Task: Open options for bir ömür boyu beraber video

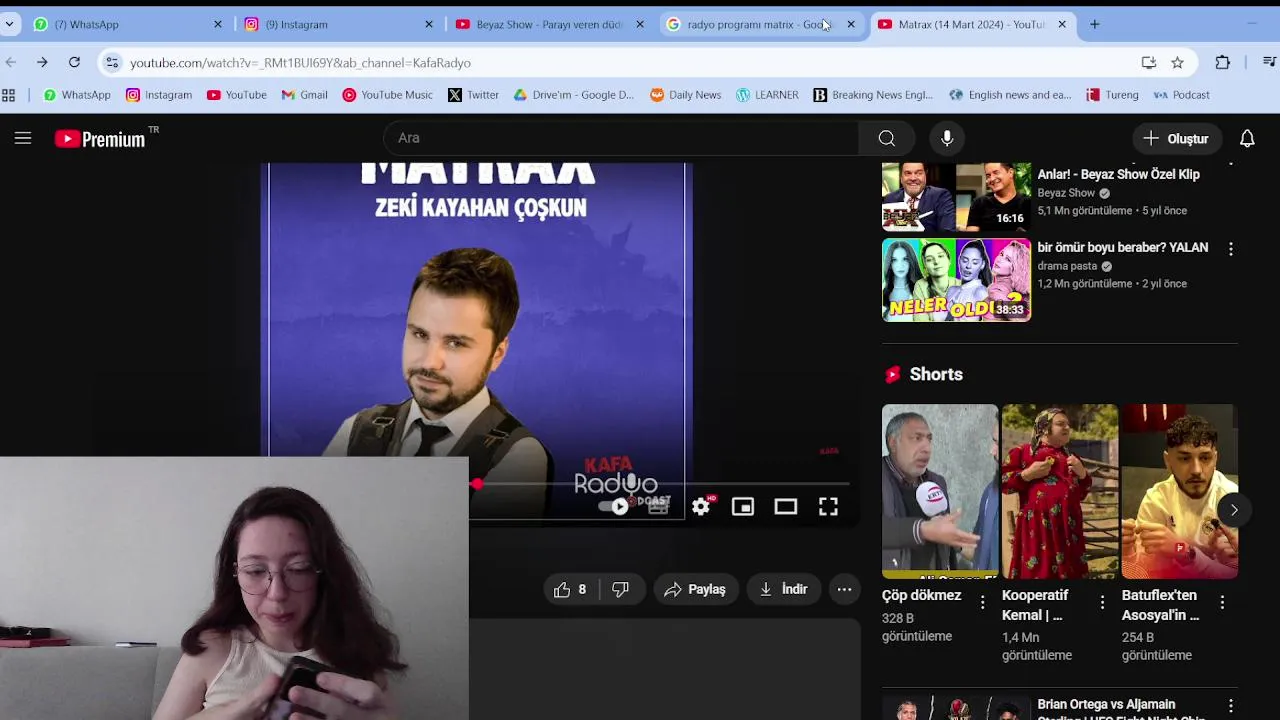Action: (x=1231, y=249)
